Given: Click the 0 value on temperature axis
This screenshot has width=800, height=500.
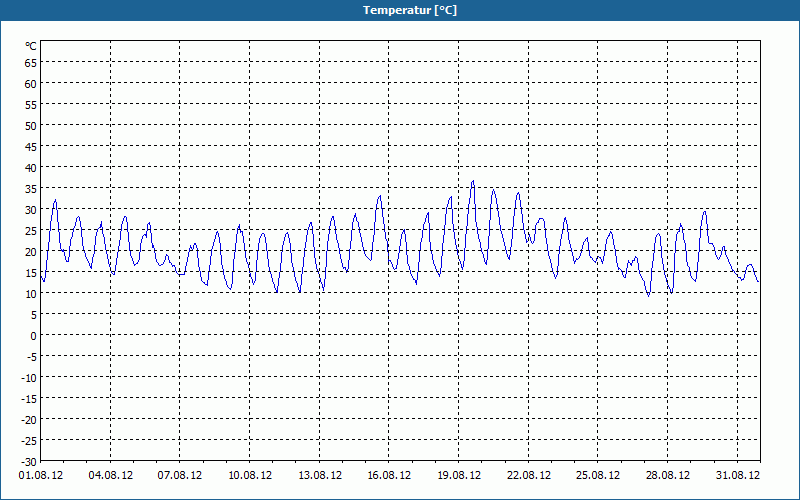Looking at the screenshot, I should click(34, 335).
